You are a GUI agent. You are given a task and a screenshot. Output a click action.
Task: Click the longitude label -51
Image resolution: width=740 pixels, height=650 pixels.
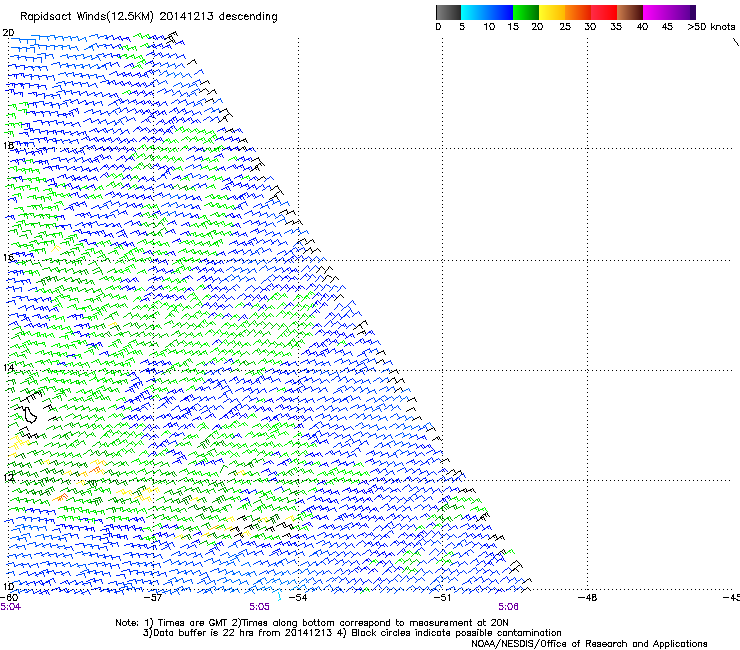[442, 598]
